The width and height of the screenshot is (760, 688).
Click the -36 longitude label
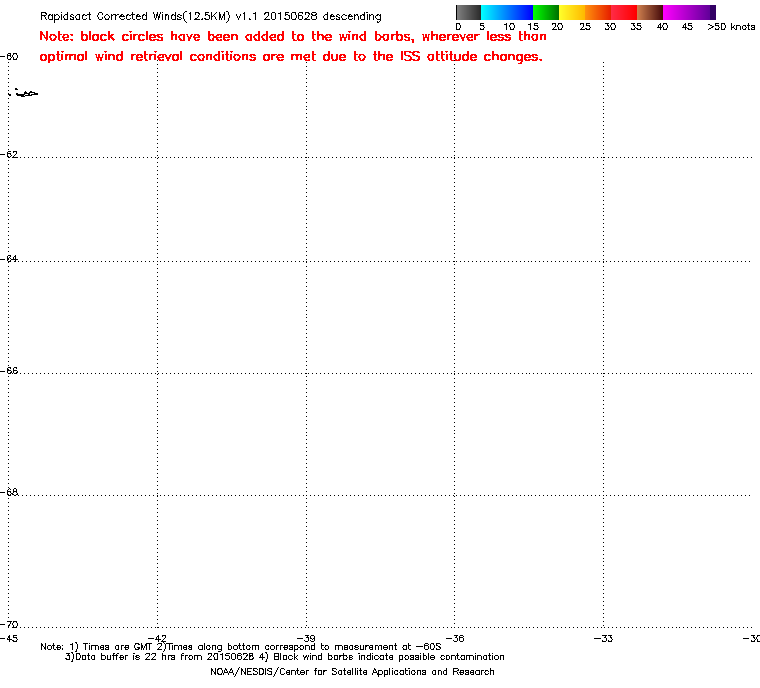pos(455,638)
